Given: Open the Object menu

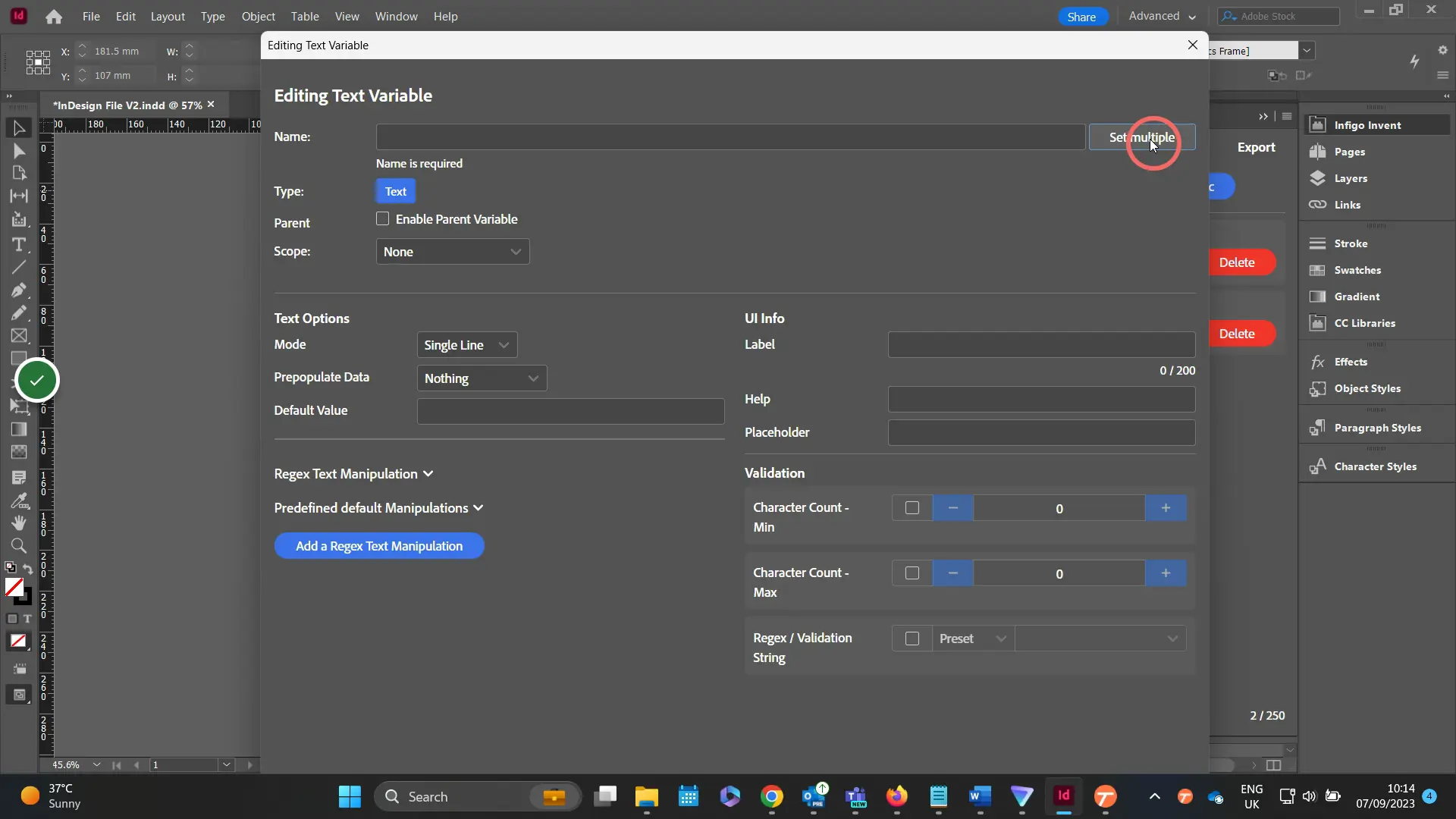Looking at the screenshot, I should [259, 17].
